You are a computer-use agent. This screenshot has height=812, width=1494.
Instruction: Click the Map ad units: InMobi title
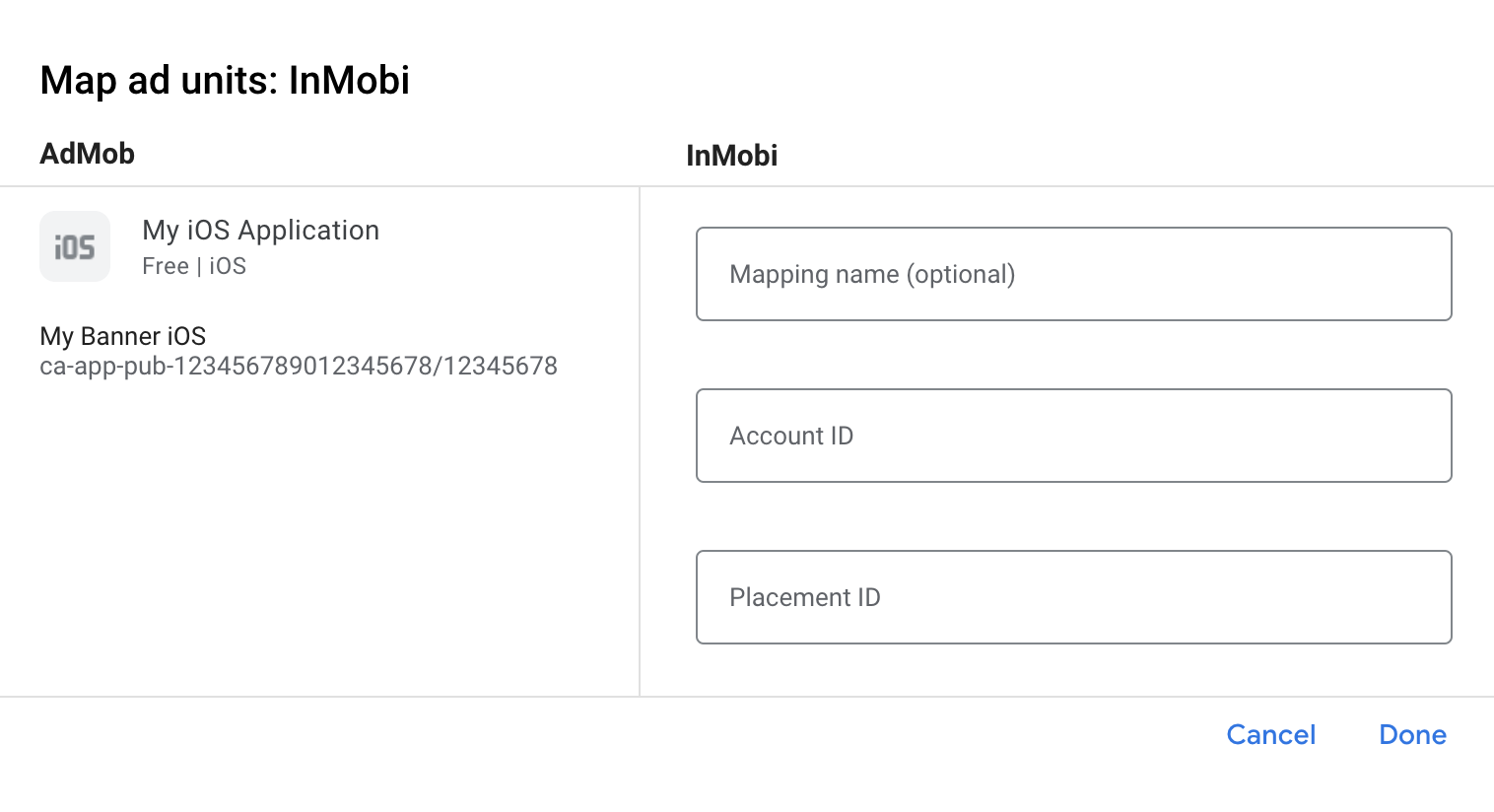click(x=225, y=80)
